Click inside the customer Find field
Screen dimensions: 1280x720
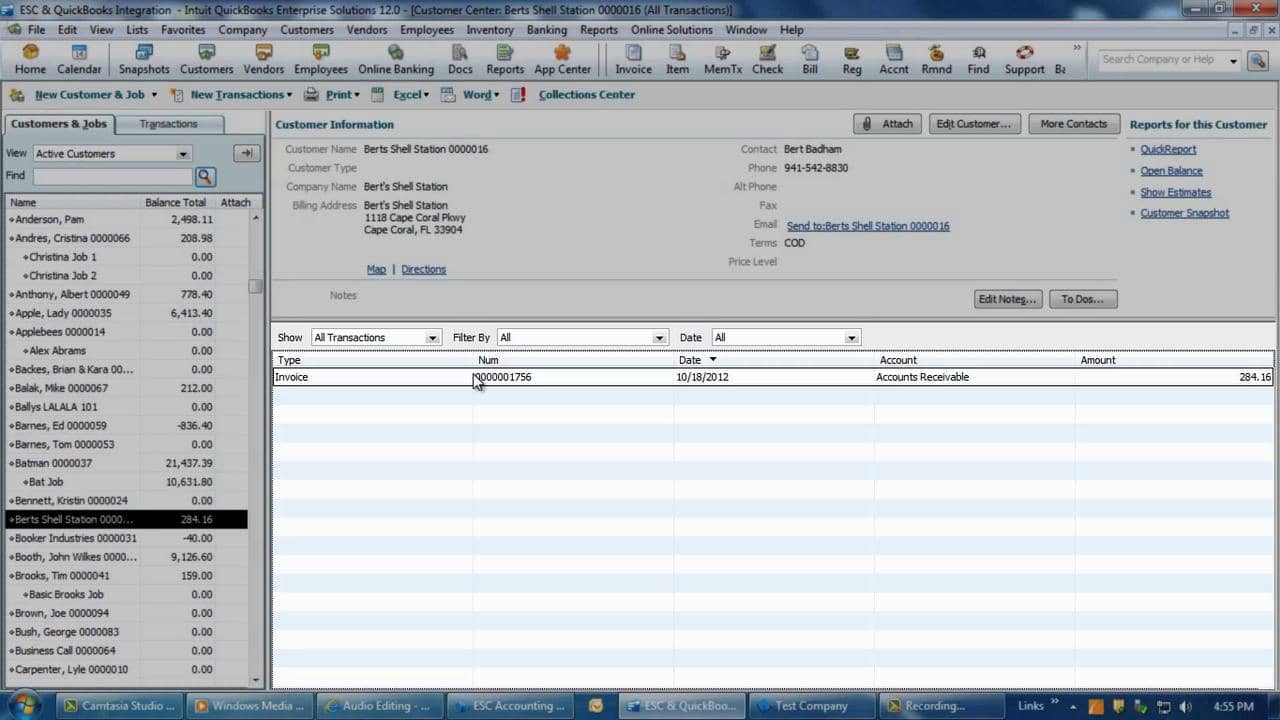point(112,176)
